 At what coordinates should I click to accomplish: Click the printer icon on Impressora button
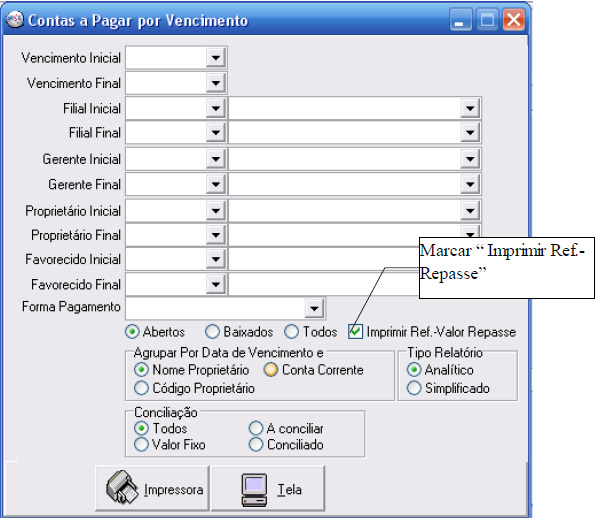[x=123, y=489]
